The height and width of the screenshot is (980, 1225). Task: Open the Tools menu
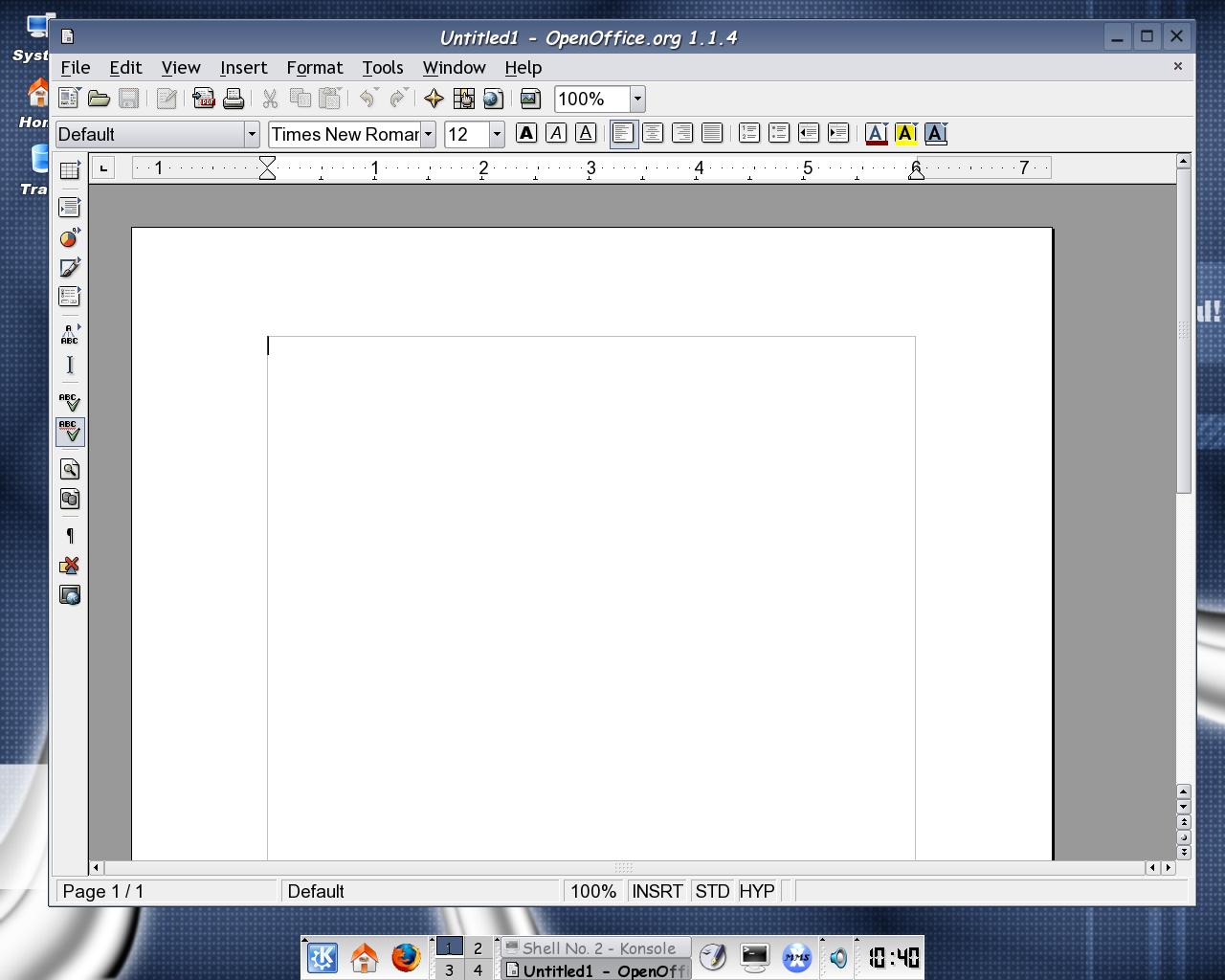(x=382, y=68)
